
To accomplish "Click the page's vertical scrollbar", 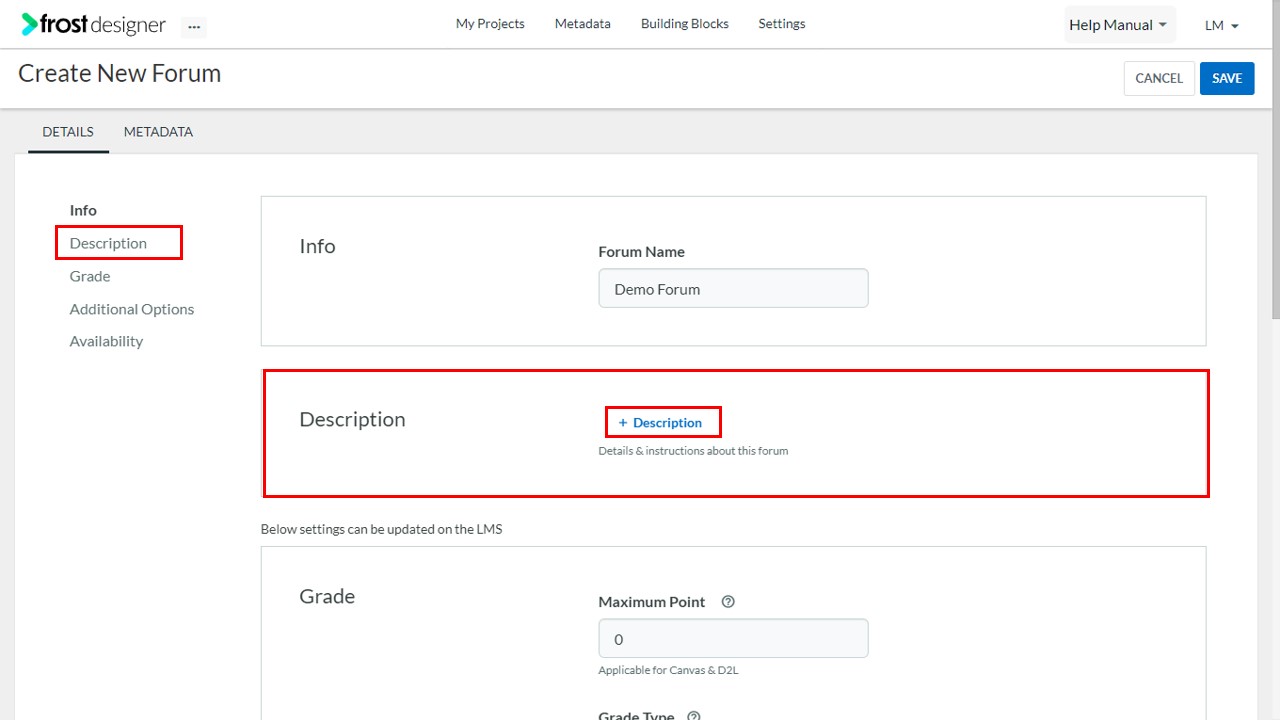I will 1274,160.
